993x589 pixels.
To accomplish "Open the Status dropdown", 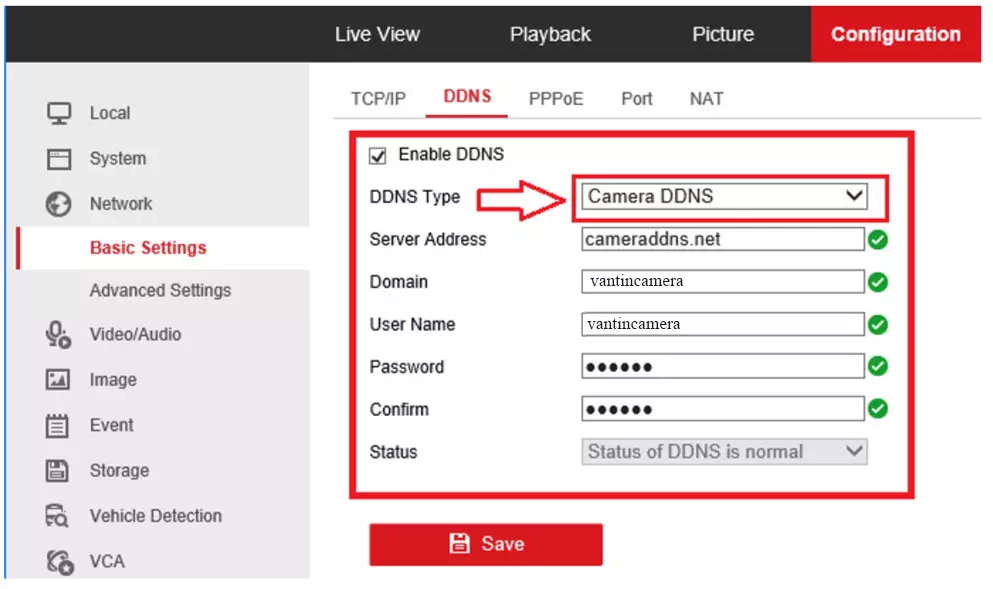I will tap(724, 452).
